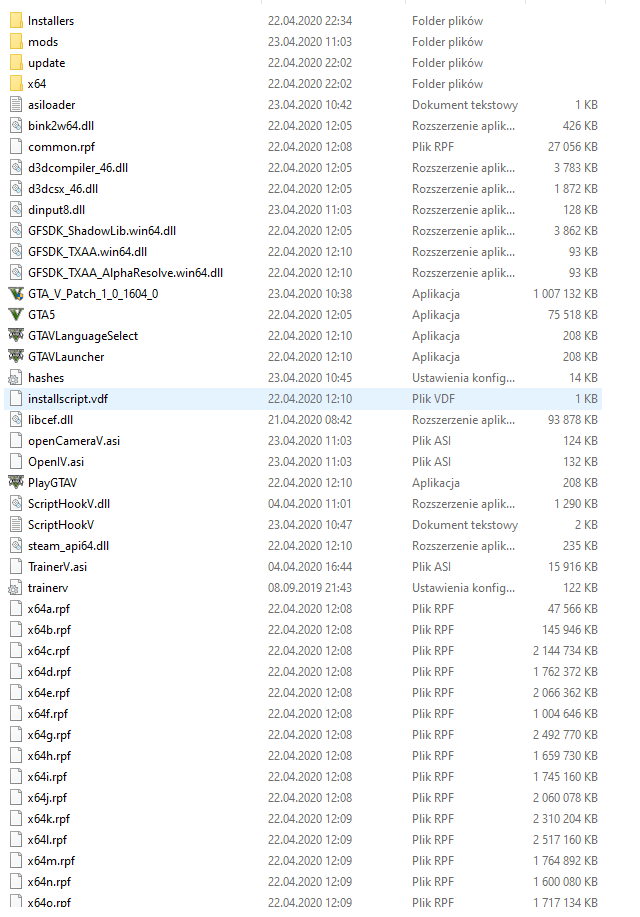Select file name x64e.rpf

(49, 693)
